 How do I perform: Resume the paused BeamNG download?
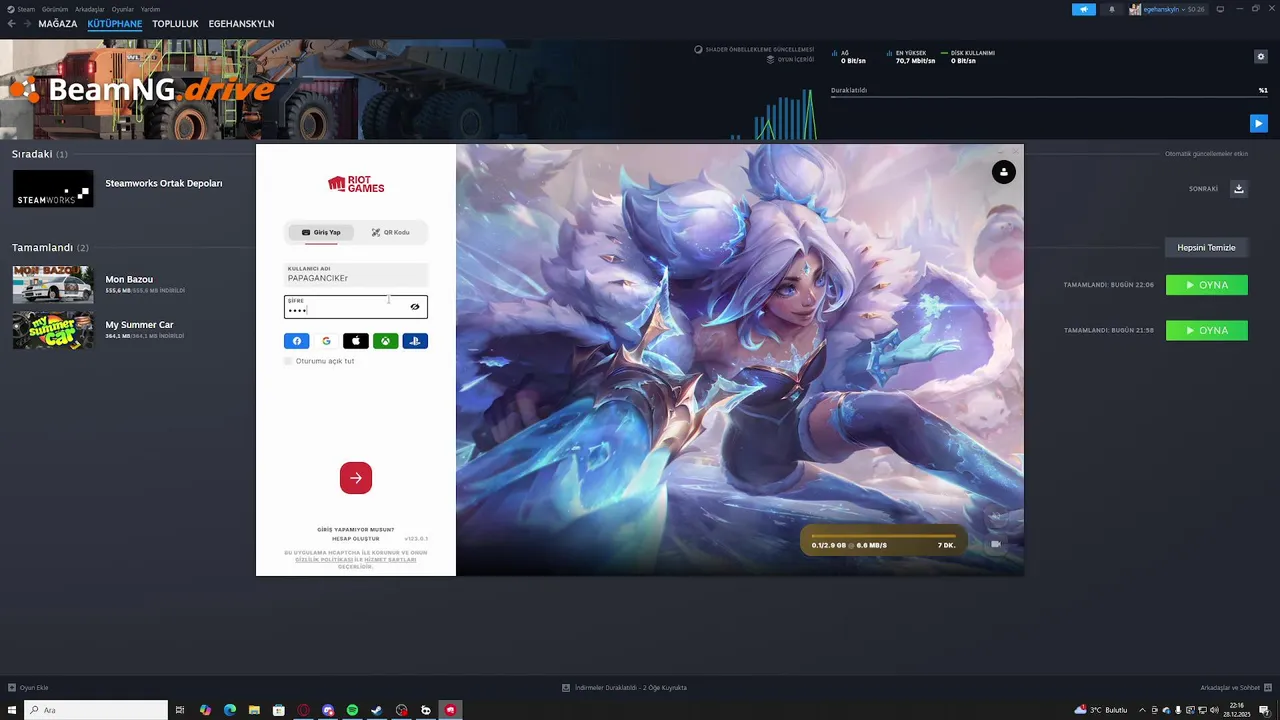1258,123
